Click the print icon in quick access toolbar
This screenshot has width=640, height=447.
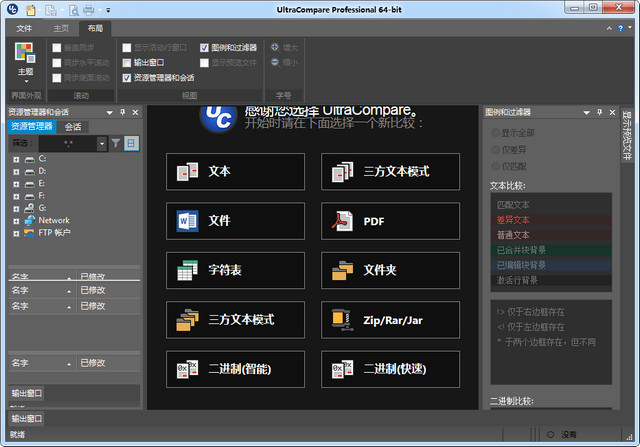pos(89,10)
